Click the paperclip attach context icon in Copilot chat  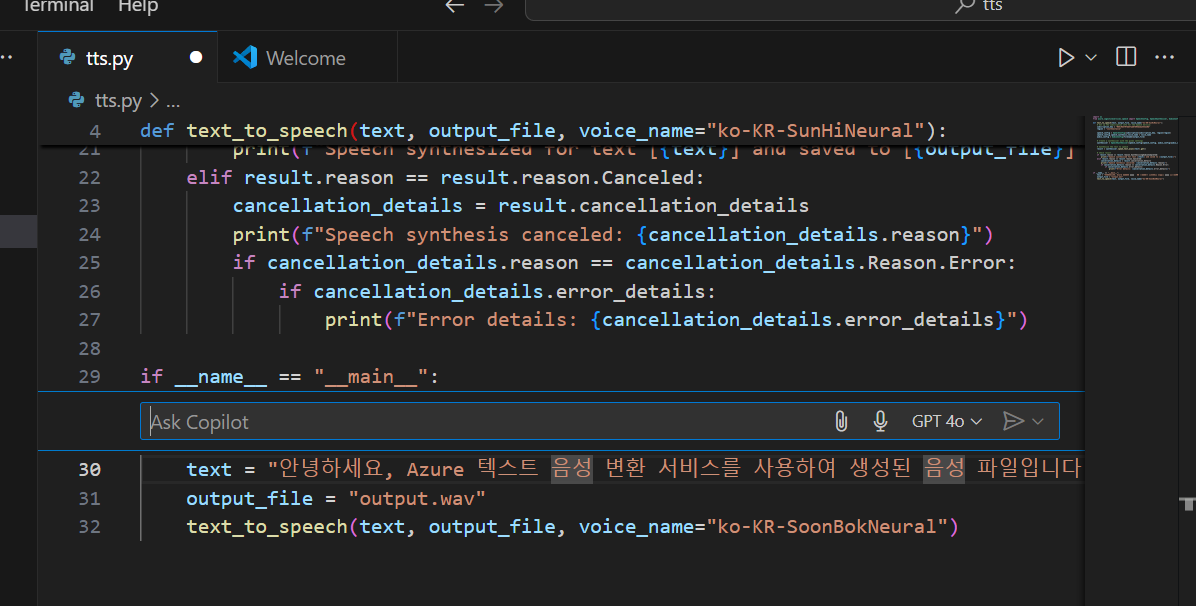pos(841,421)
